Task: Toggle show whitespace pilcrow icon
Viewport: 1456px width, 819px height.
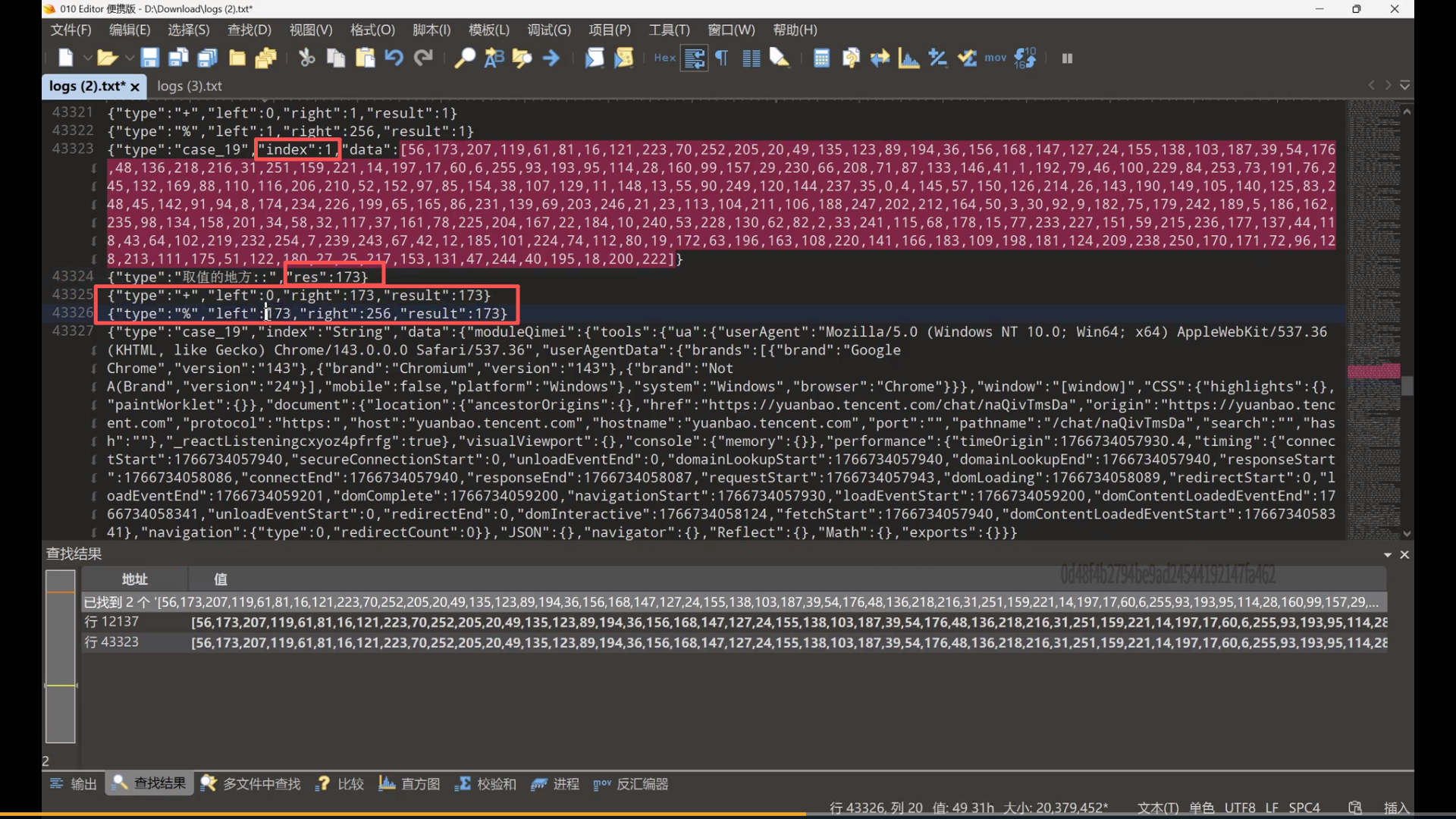Action: (x=722, y=58)
